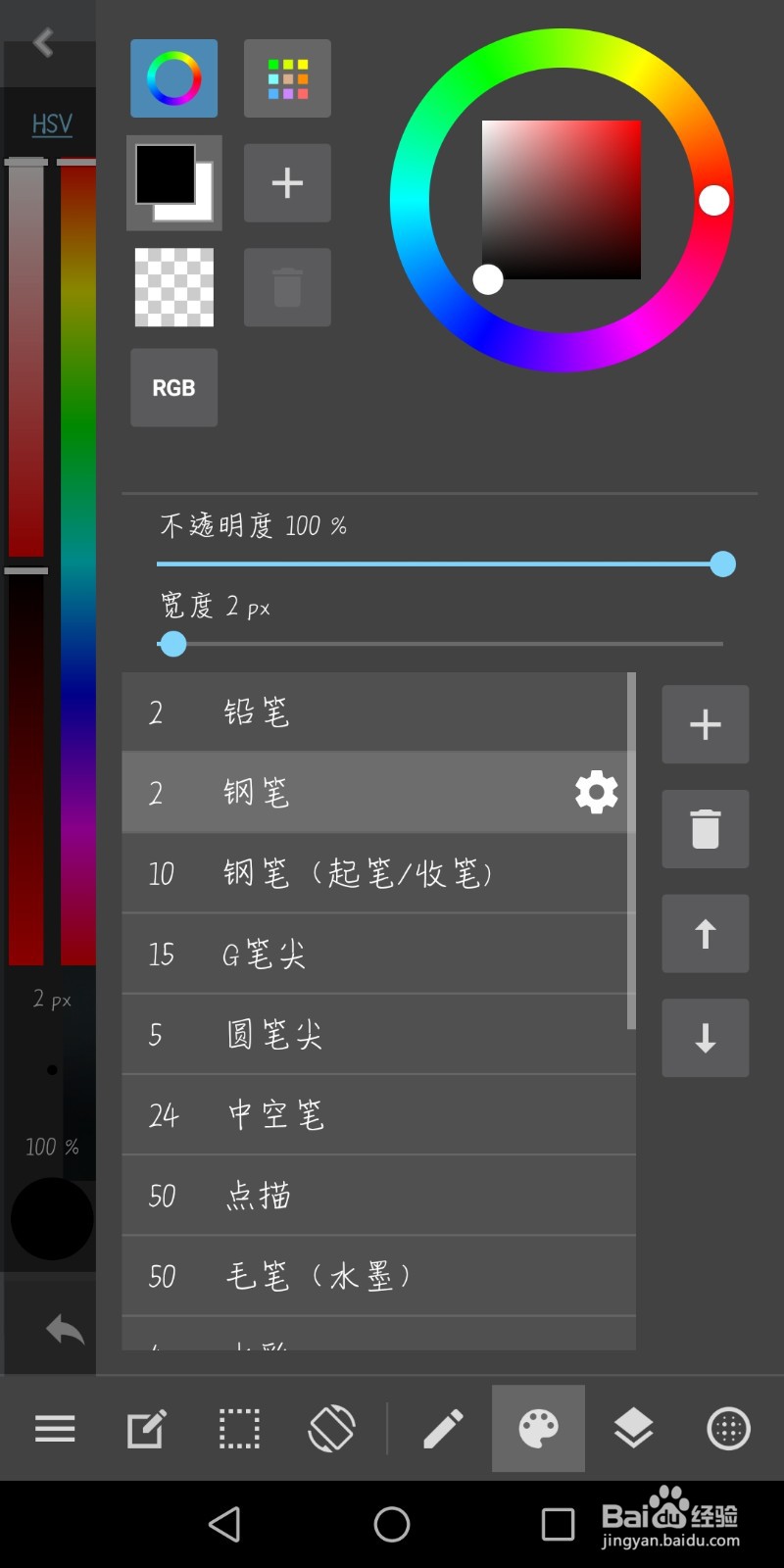
Task: Switch color input to RGB mode
Action: click(173, 388)
